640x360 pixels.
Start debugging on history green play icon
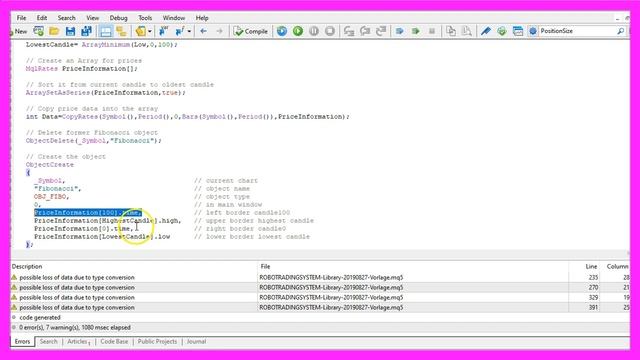pyautogui.click(x=298, y=31)
